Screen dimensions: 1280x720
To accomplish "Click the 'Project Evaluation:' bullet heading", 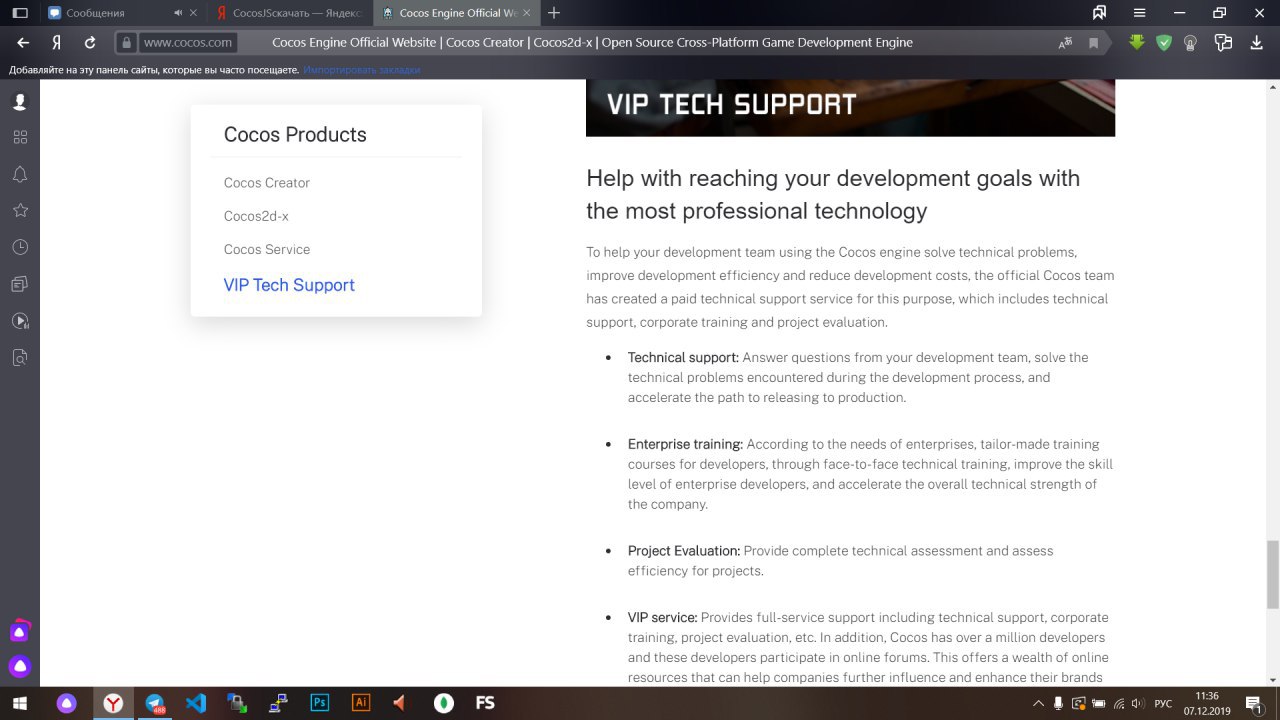I will click(x=684, y=551).
